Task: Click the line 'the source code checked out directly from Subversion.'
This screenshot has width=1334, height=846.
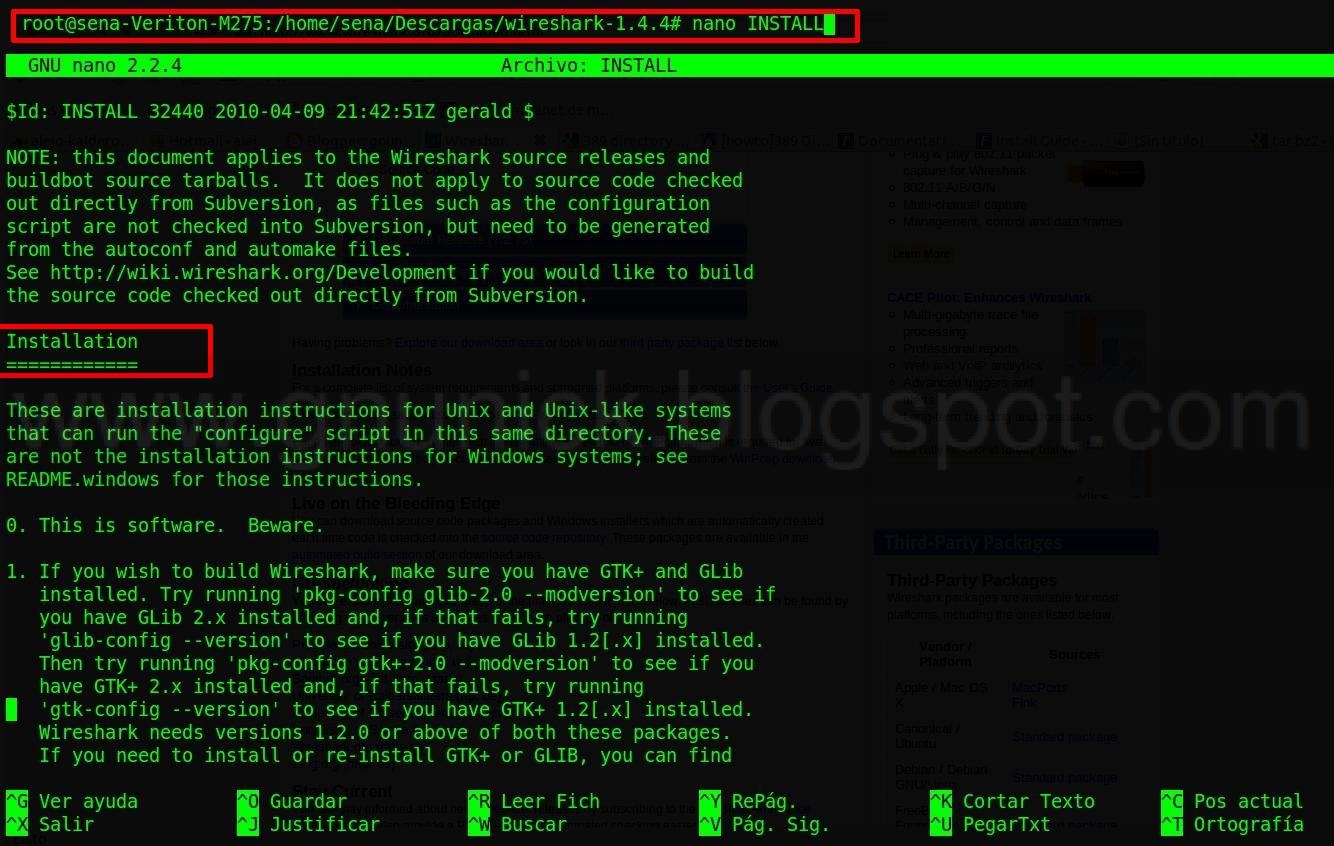Action: [x=297, y=295]
